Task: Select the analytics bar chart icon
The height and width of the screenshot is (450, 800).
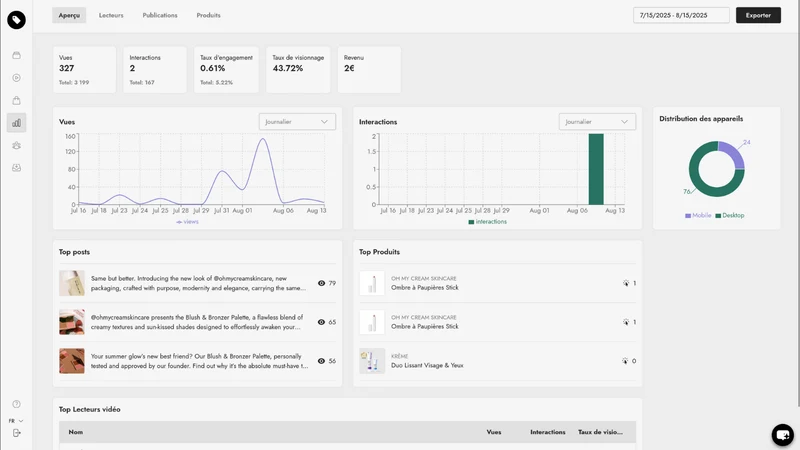Action: tap(16, 122)
